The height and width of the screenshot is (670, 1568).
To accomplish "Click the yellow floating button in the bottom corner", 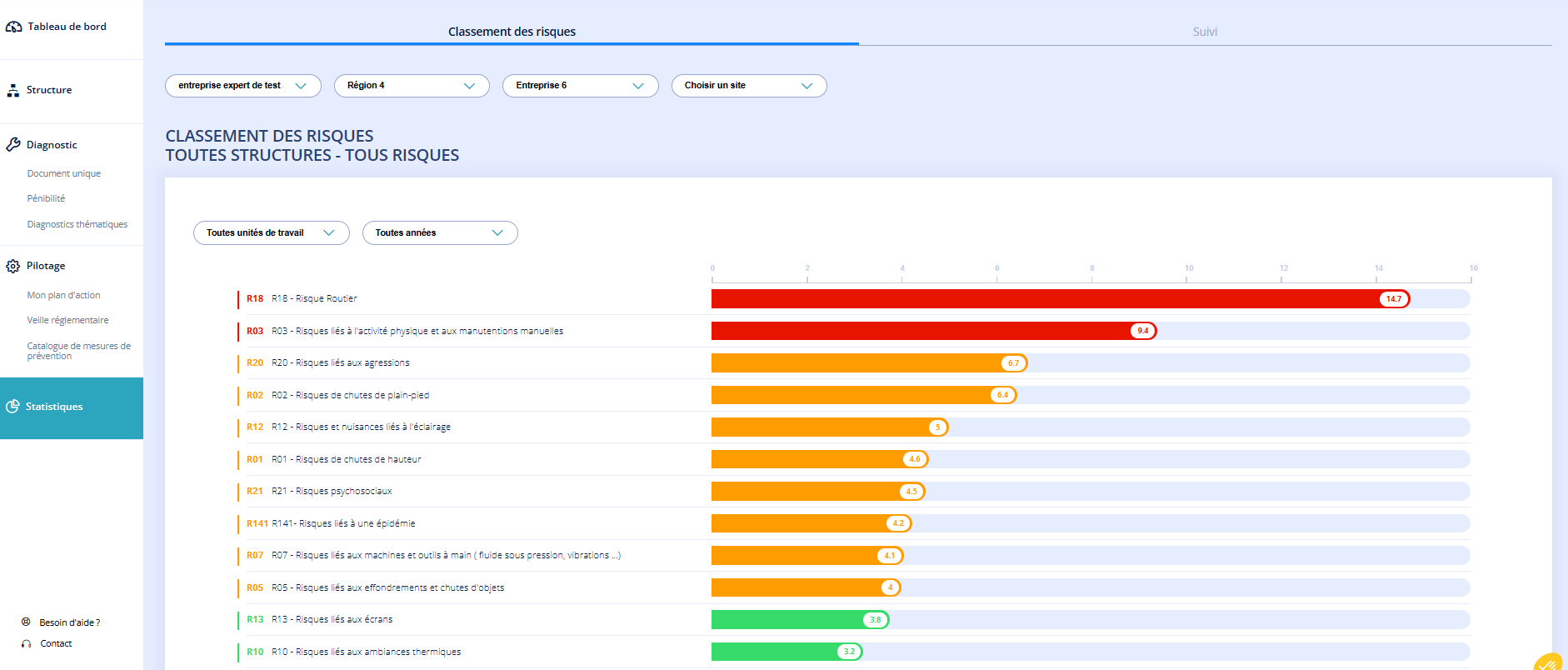I will point(1551,662).
